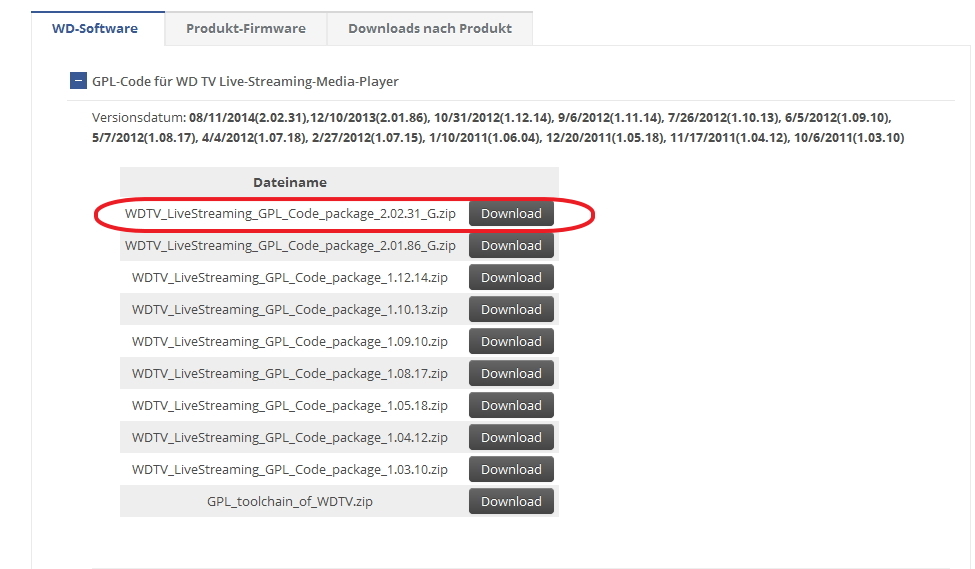Open the Downloads nach Produkt tab
Image resolution: width=975 pixels, height=569 pixels.
coord(430,29)
